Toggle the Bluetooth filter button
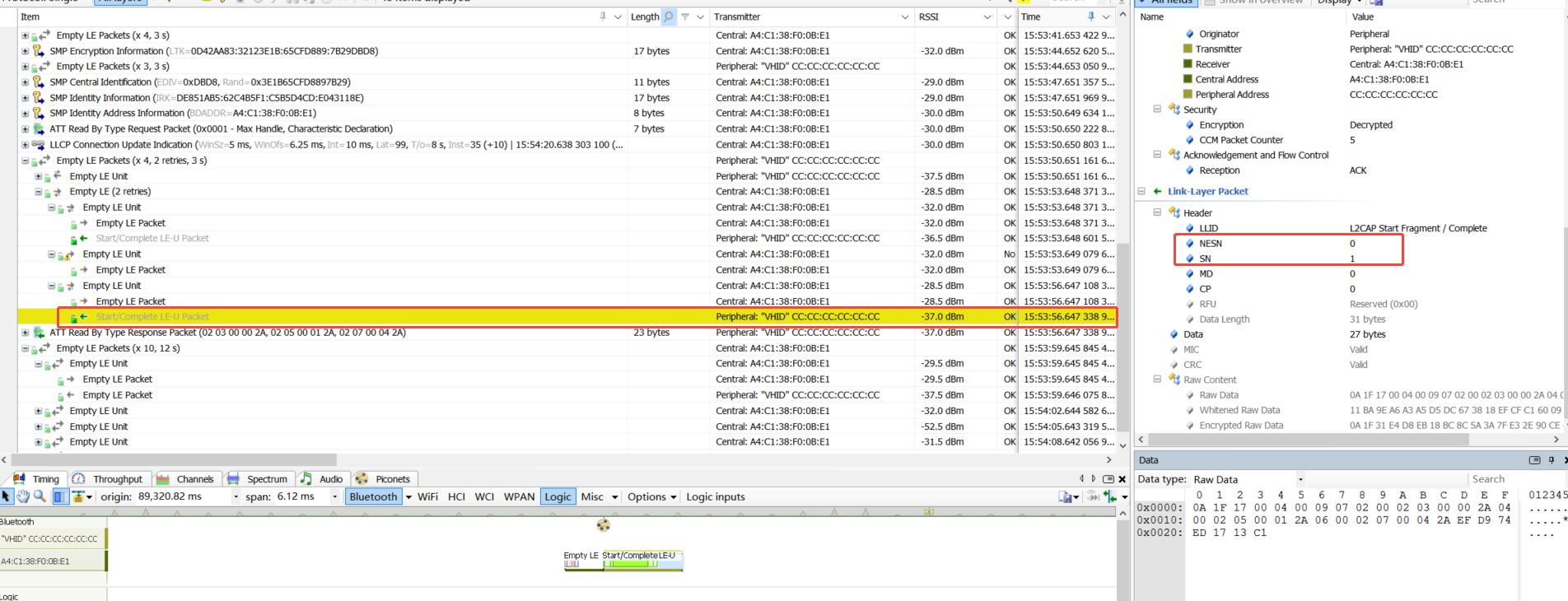This screenshot has height=601, width=1568. tap(373, 496)
